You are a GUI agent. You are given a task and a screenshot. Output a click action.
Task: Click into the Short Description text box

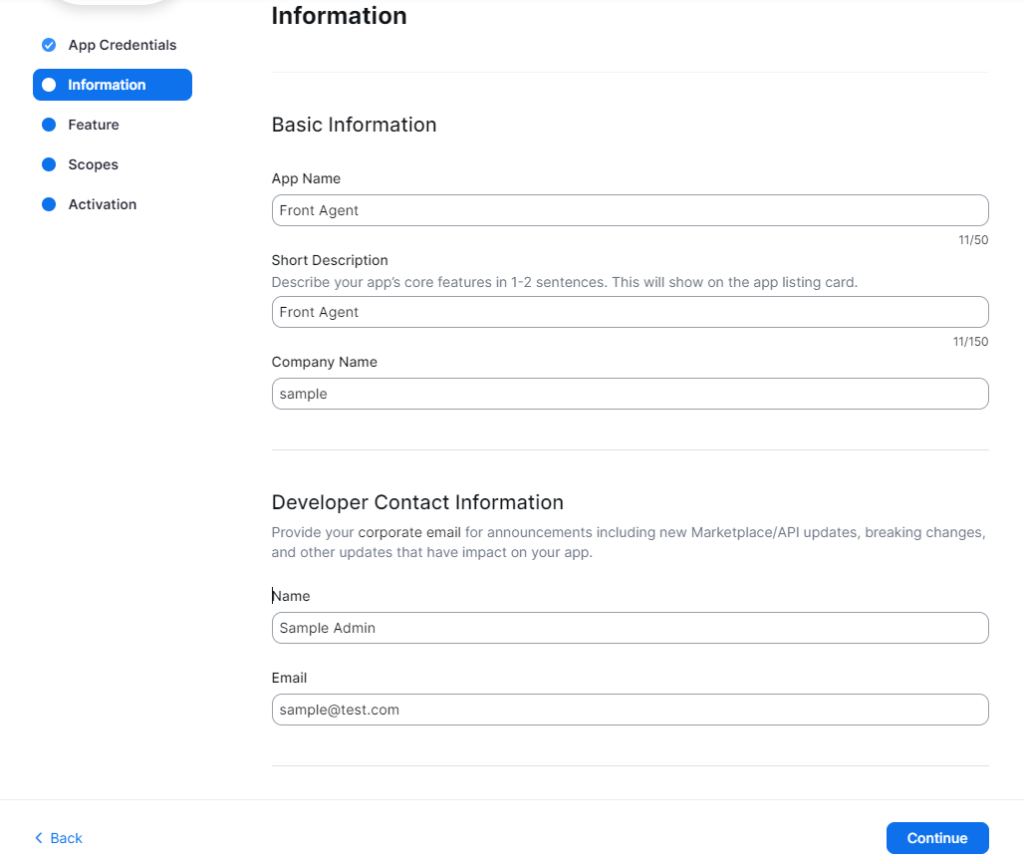click(630, 312)
